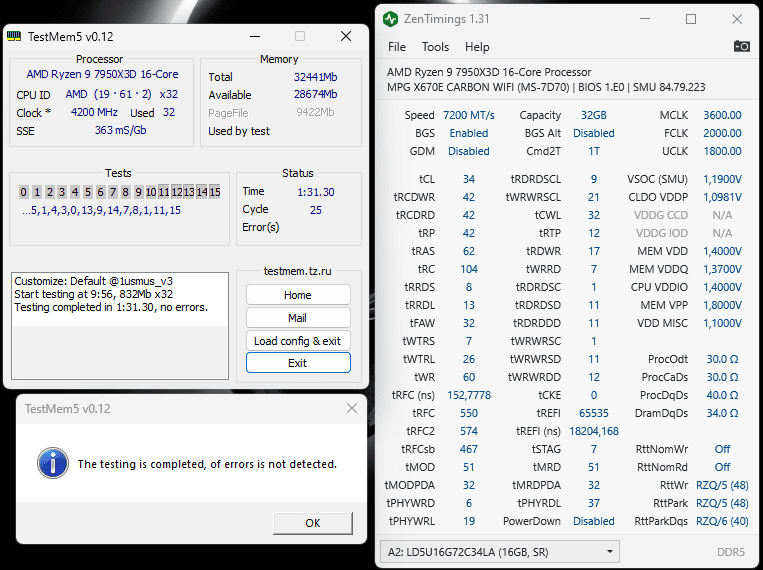Confirm dialog with the OK button
The height and width of the screenshot is (570, 763).
[x=312, y=523]
